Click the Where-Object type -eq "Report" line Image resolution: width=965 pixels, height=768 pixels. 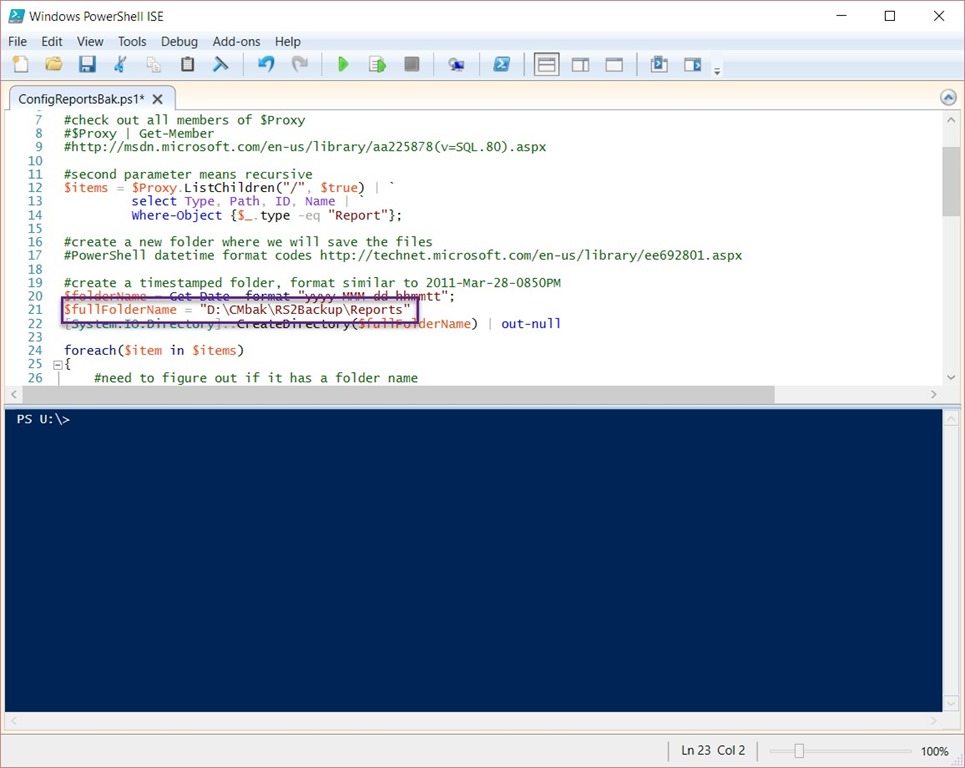tap(266, 215)
